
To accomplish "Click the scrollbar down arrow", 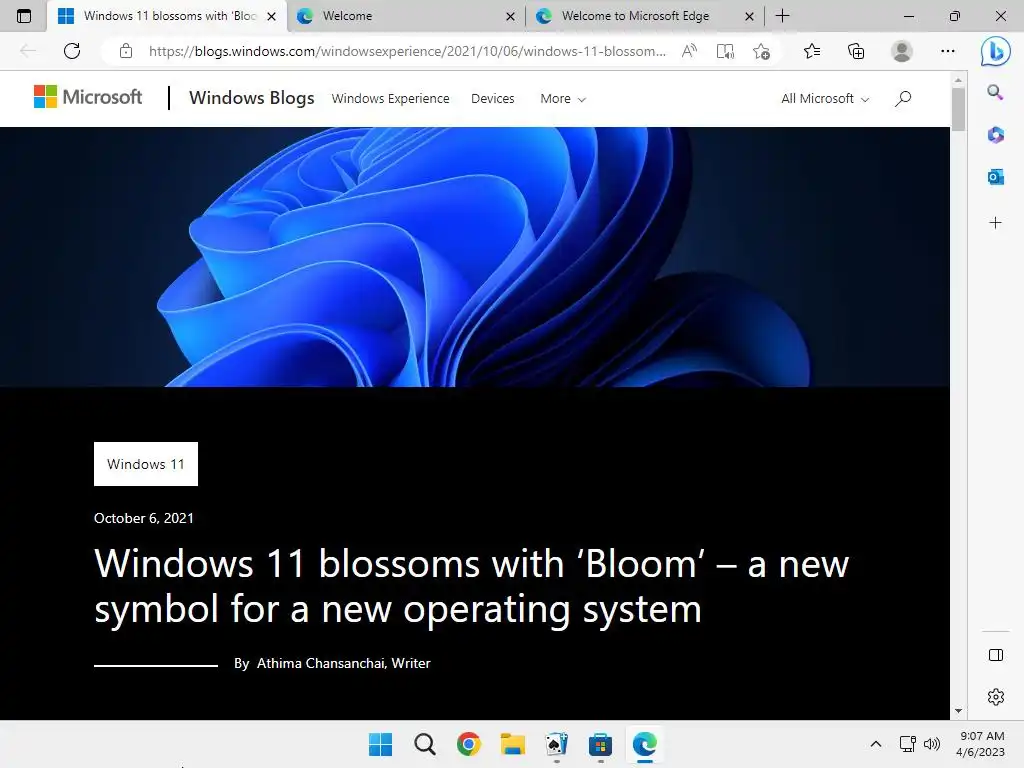I will [x=958, y=711].
